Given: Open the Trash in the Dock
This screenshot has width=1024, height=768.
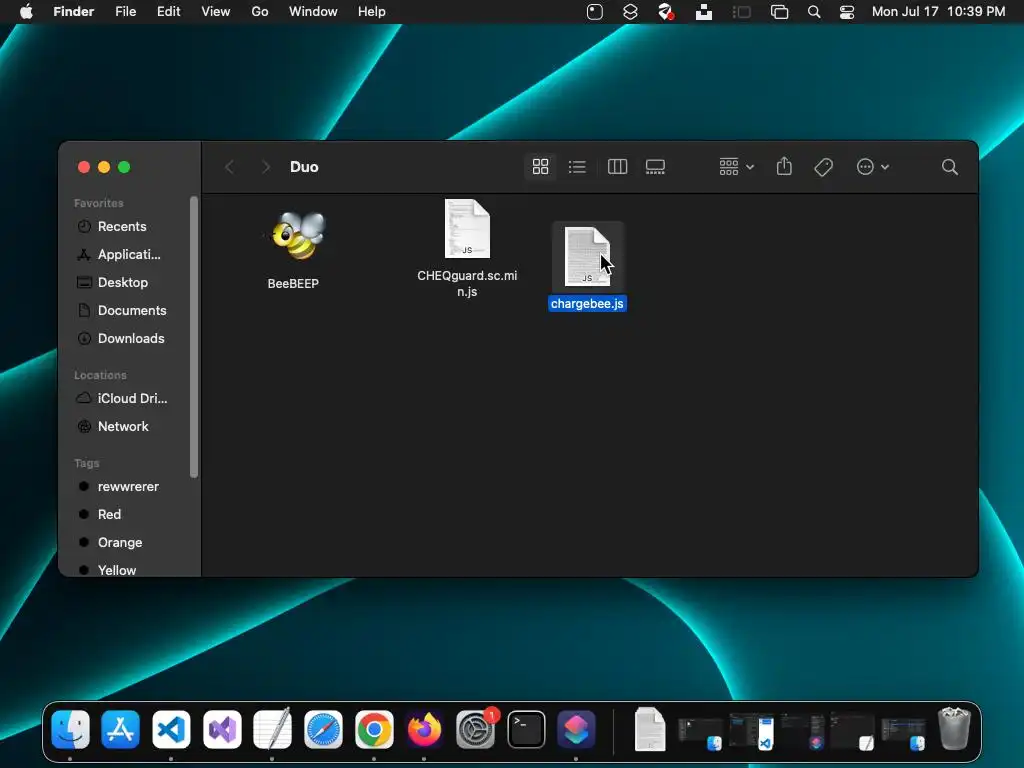Looking at the screenshot, I should coord(954,728).
